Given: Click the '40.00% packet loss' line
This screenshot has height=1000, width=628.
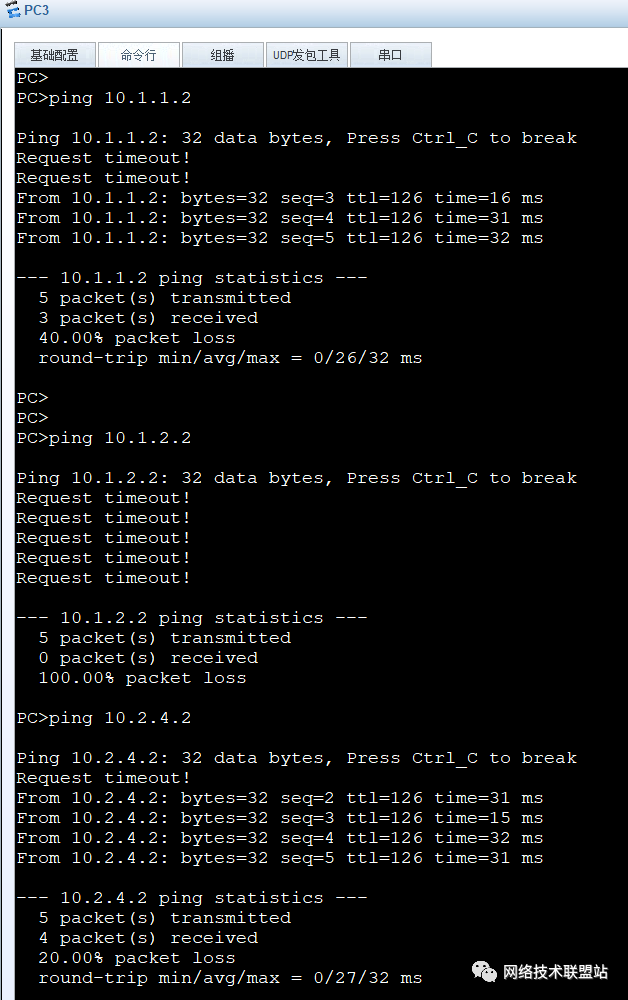Looking at the screenshot, I should 136,338.
